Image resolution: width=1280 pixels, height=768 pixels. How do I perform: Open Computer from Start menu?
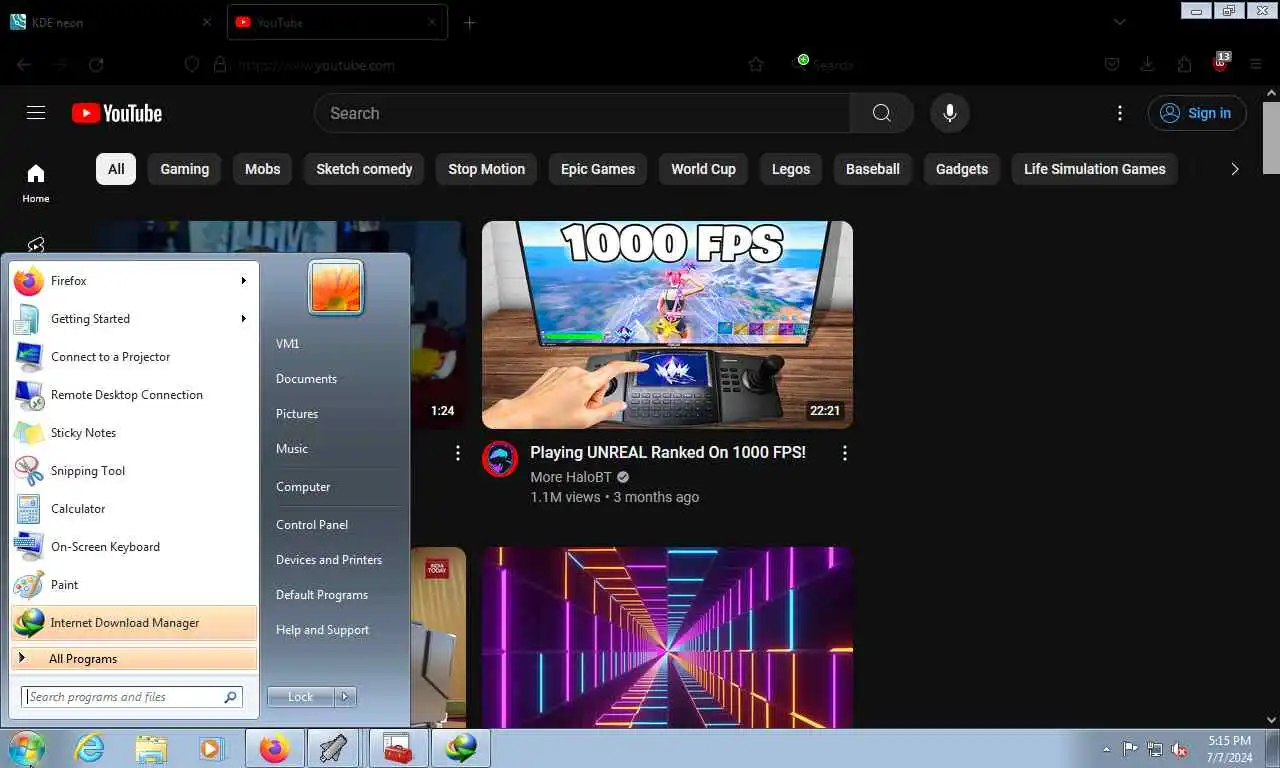[x=303, y=487]
